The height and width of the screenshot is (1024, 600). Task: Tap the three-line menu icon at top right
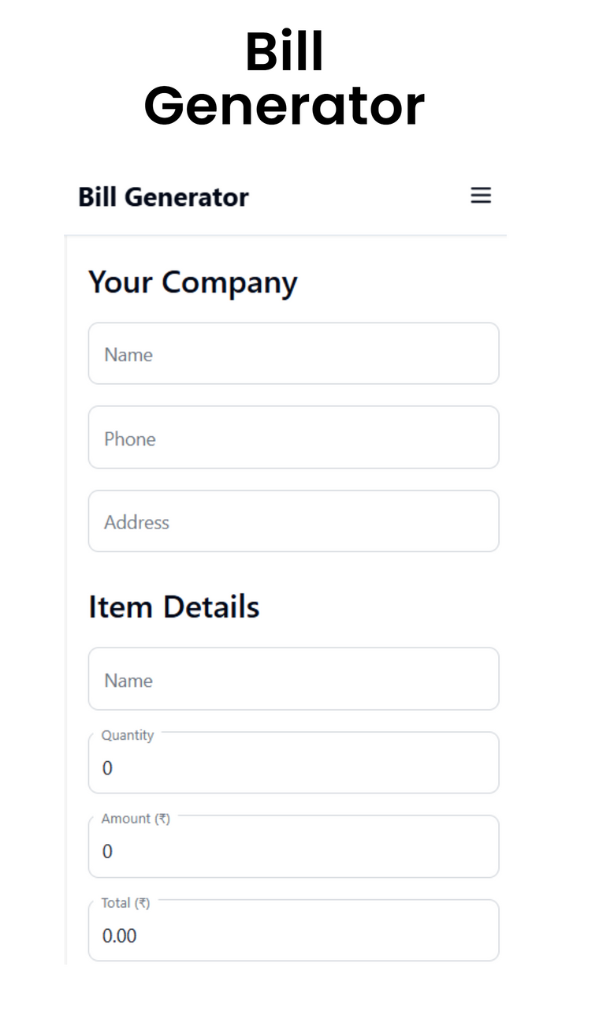tap(481, 196)
